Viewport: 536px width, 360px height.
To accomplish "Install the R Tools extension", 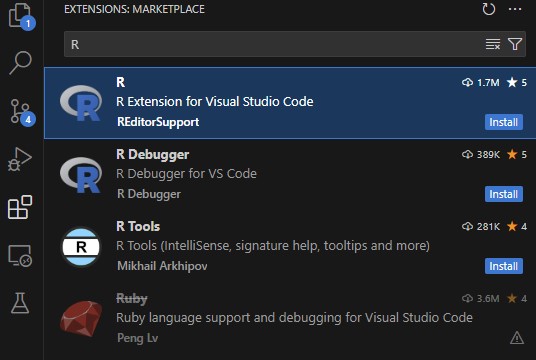I will point(504,266).
